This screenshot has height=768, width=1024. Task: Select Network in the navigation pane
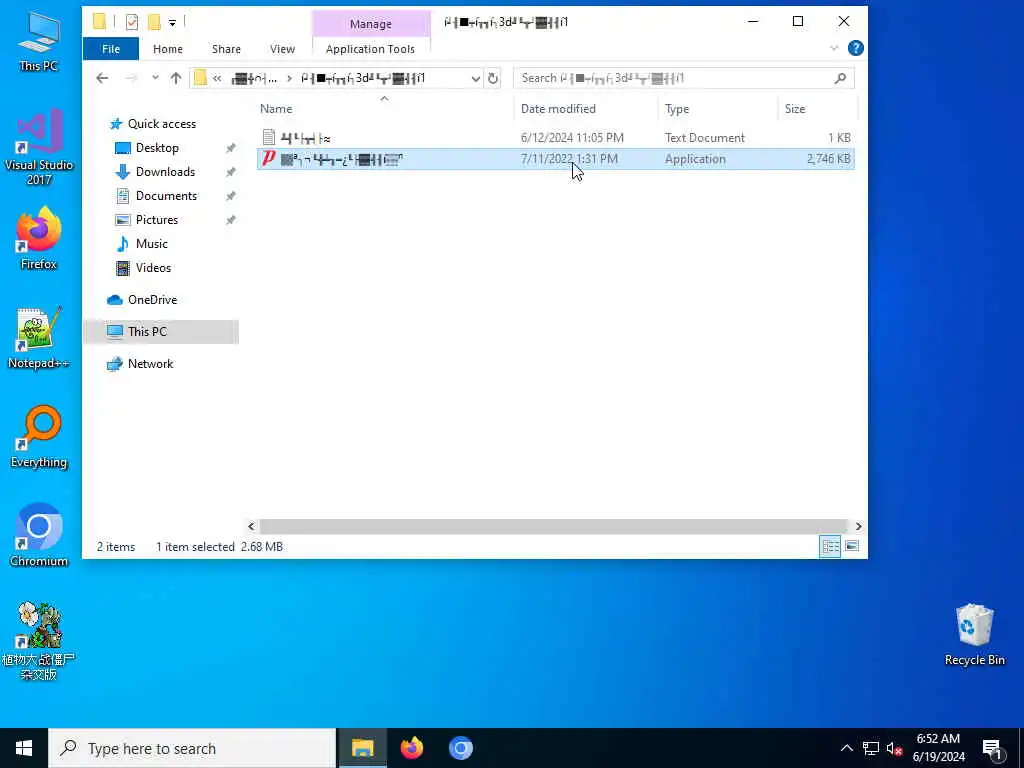click(150, 364)
